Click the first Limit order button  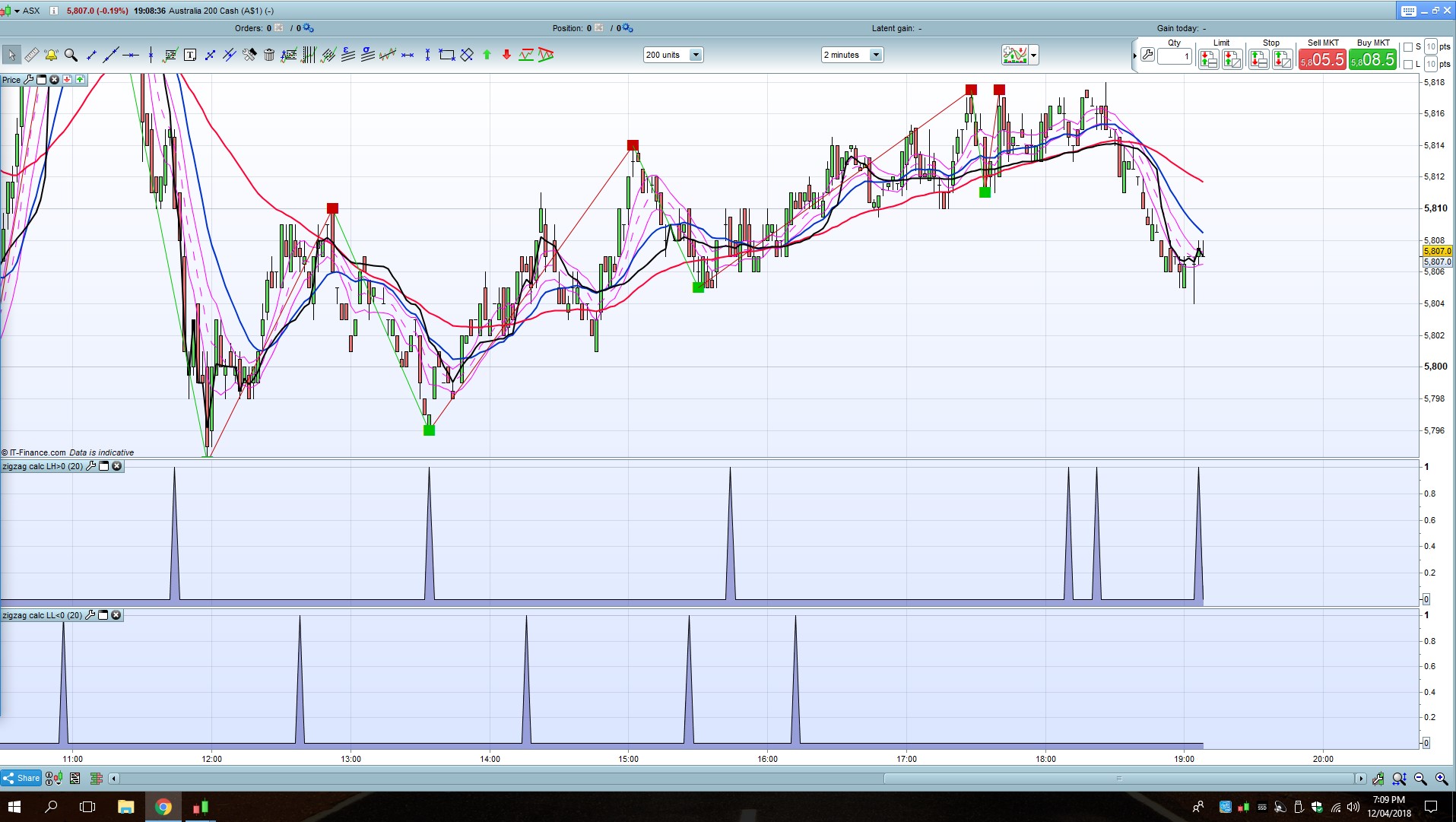point(1208,59)
